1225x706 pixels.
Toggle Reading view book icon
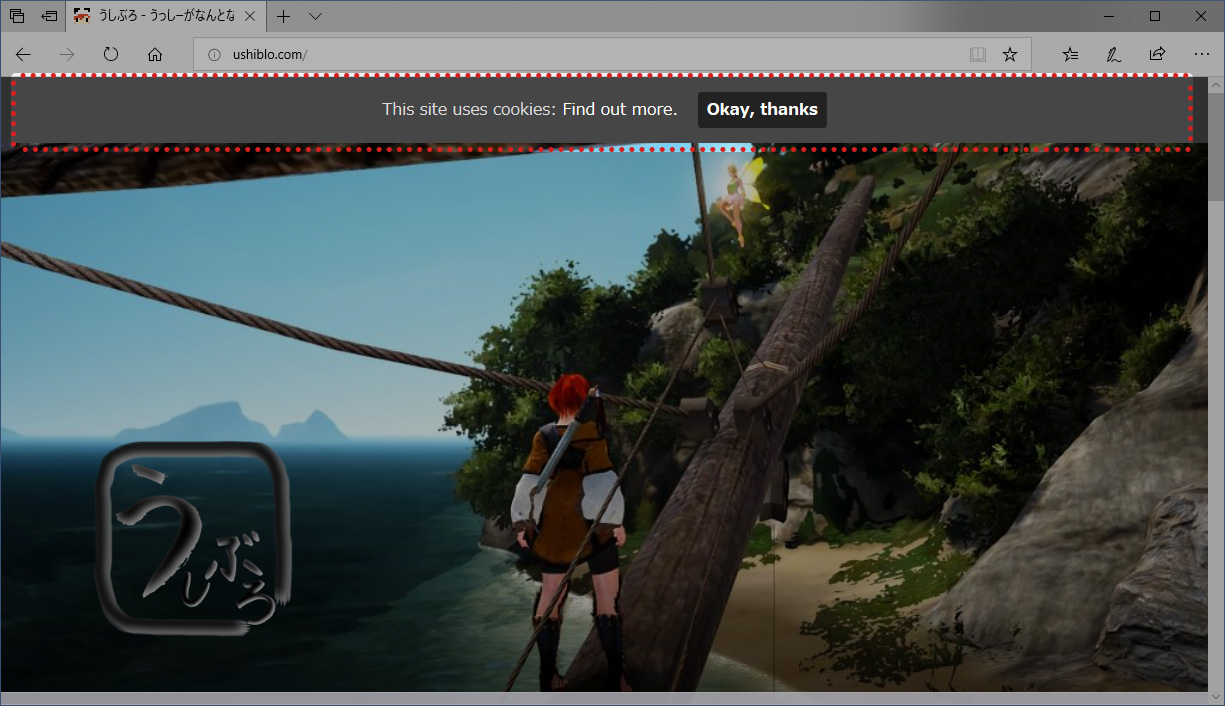pos(977,55)
